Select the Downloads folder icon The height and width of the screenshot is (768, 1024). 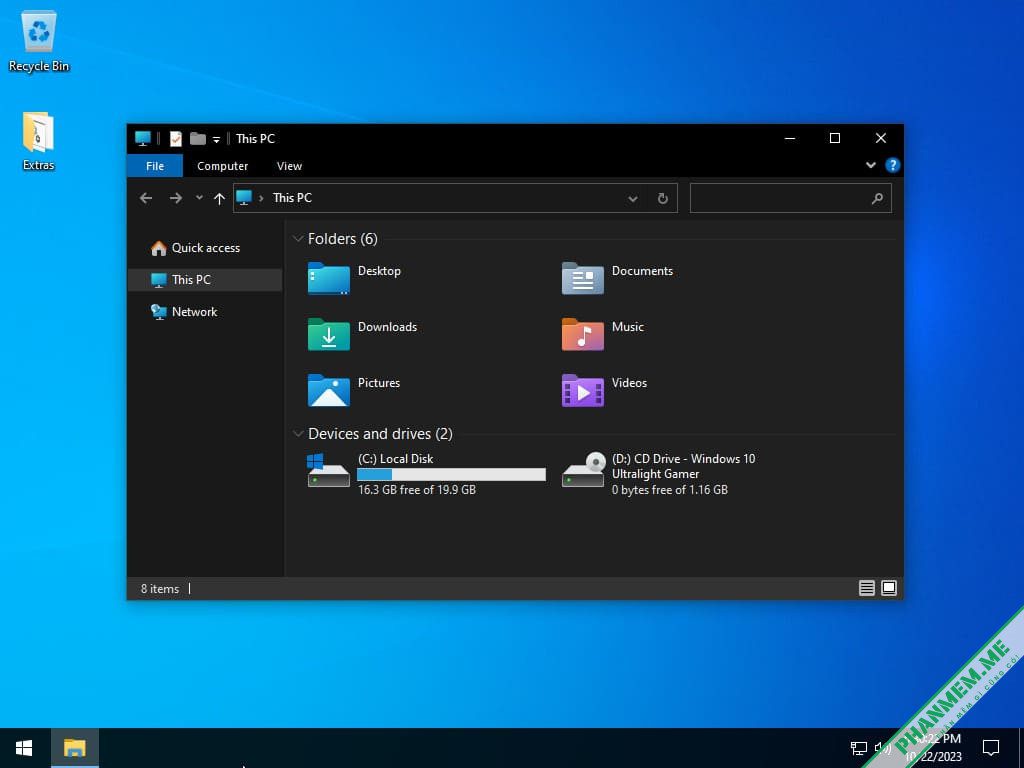pyautogui.click(x=328, y=334)
